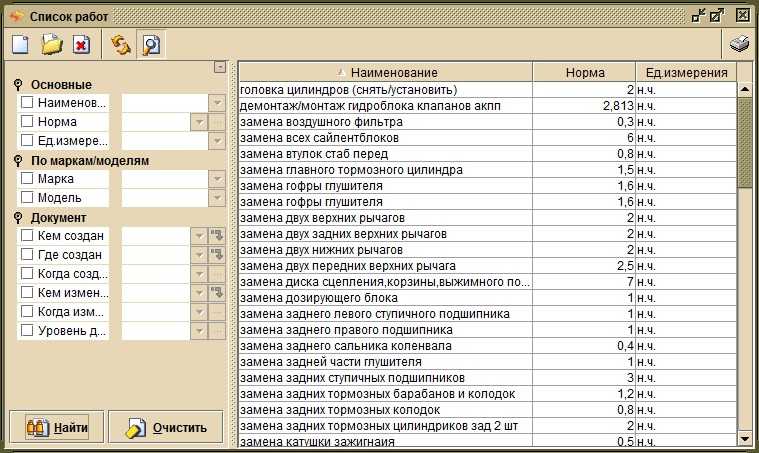Click the open folder toolbar icon
Image resolution: width=759 pixels, height=453 pixels.
tap(51, 44)
